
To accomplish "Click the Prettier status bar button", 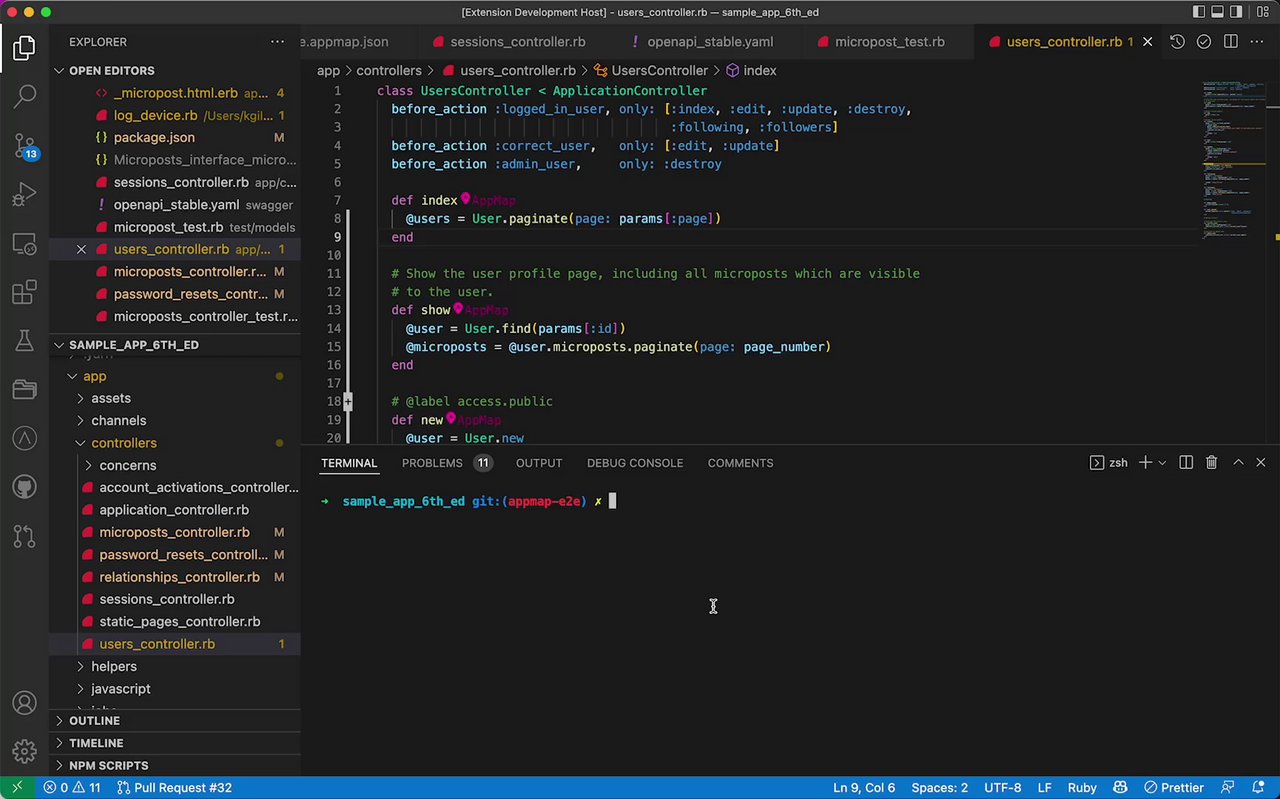I will tap(1174, 788).
